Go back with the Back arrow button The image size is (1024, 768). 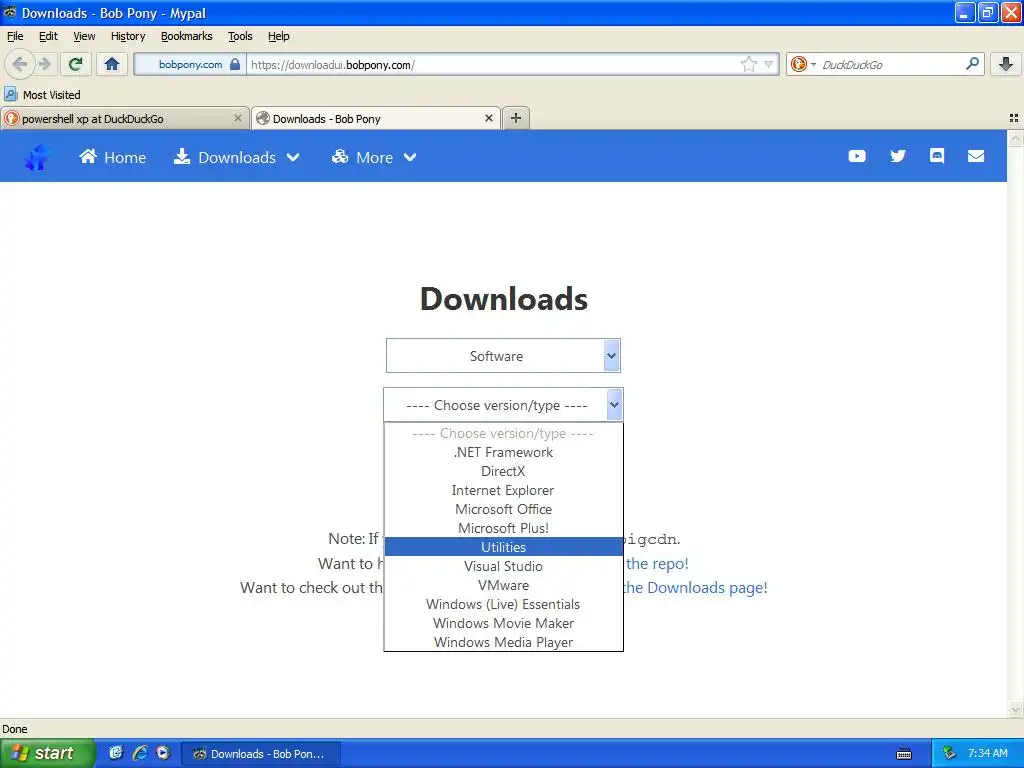click(x=20, y=64)
